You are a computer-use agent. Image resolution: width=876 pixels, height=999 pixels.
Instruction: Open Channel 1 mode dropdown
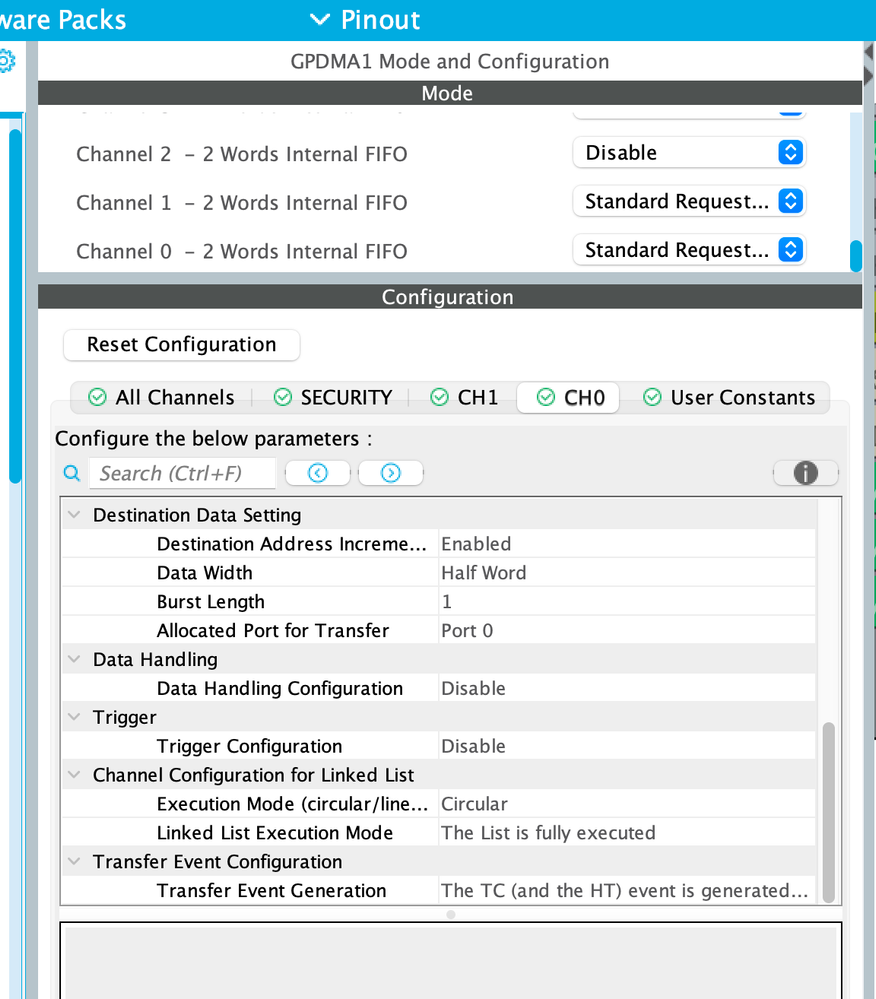click(689, 201)
